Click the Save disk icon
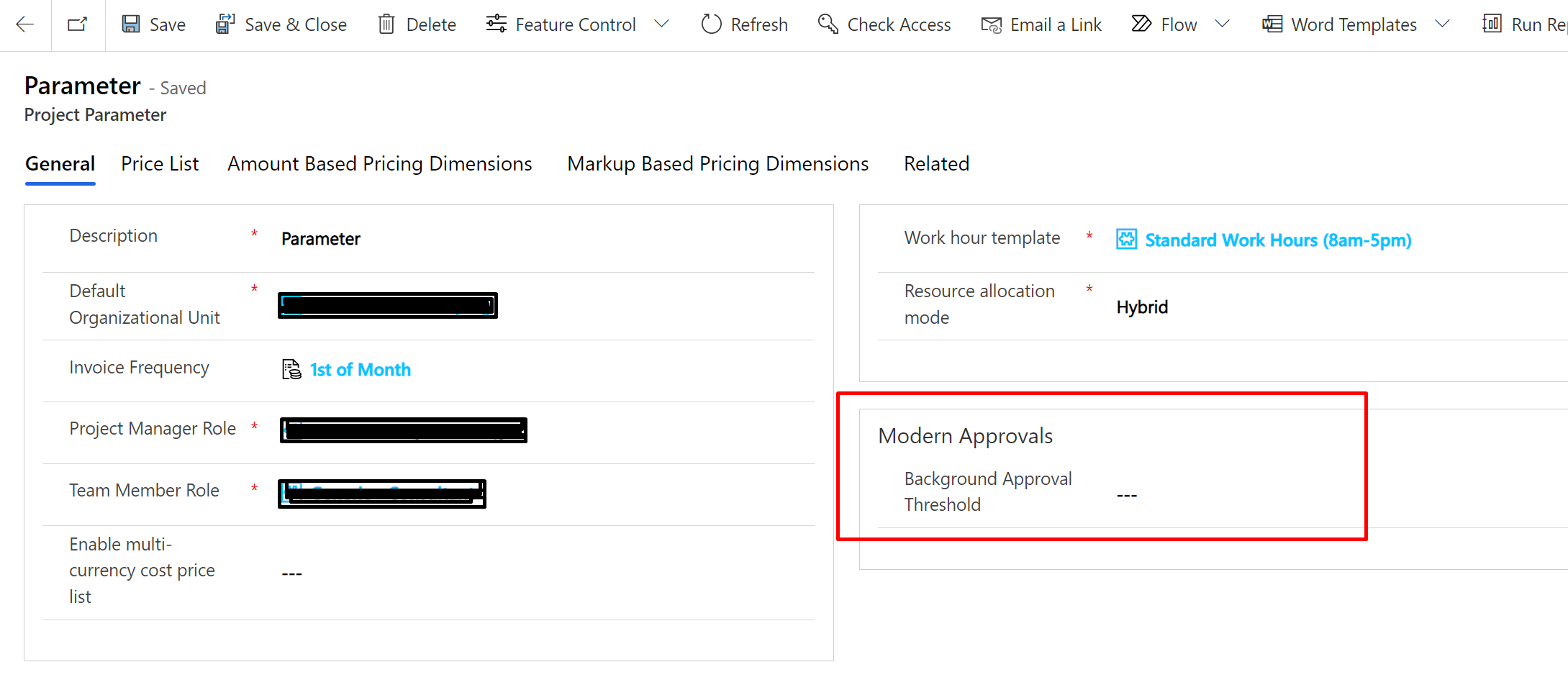The image size is (1568, 685). point(131,24)
